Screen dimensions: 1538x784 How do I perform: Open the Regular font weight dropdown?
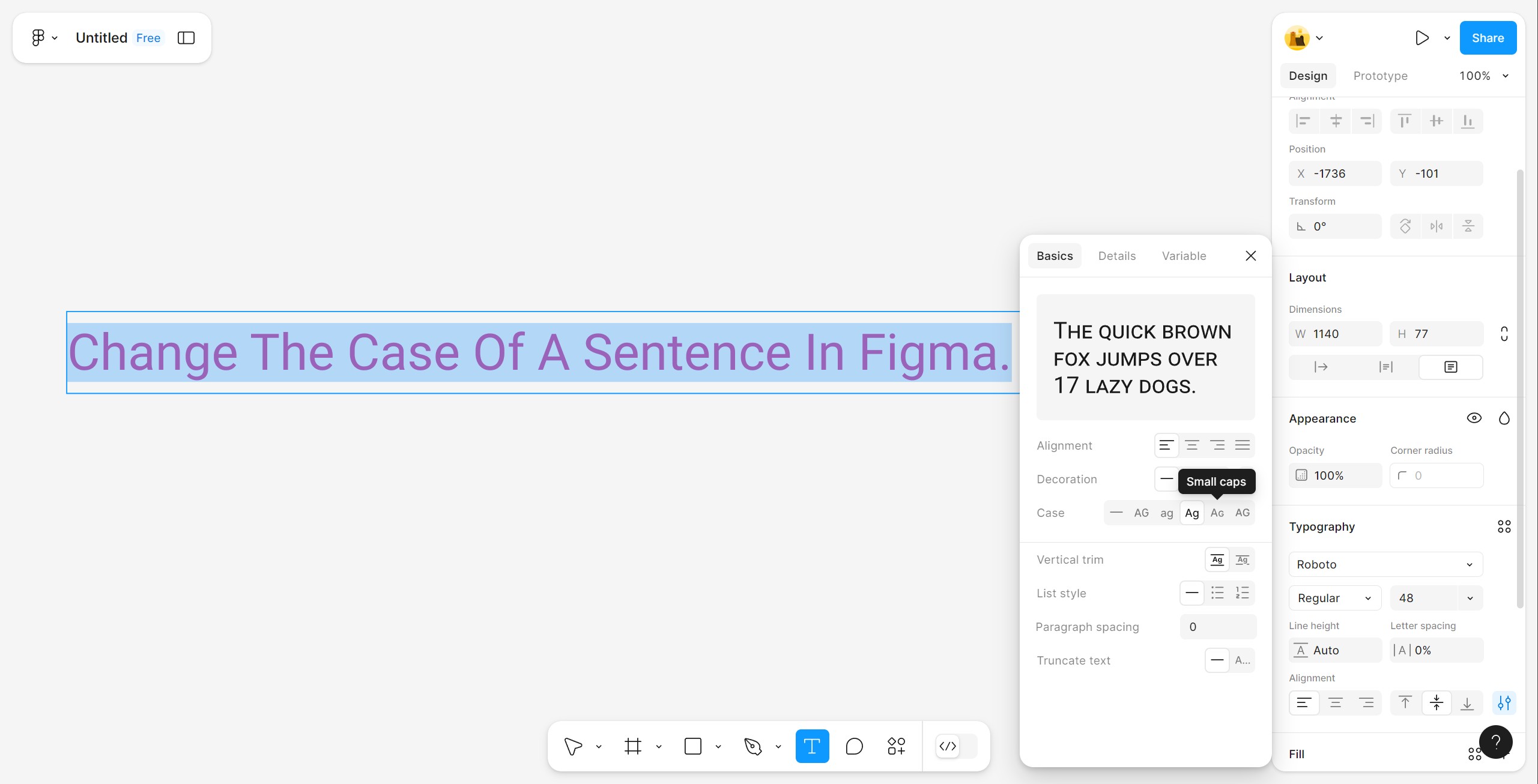[x=1335, y=598]
